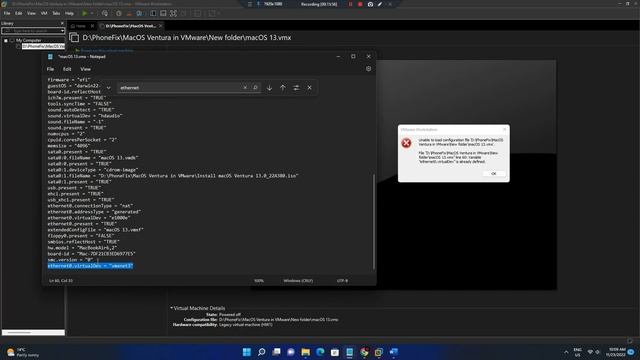Collapse the My Computer tree node
The height and width of the screenshot is (360, 640).
pos(6,40)
